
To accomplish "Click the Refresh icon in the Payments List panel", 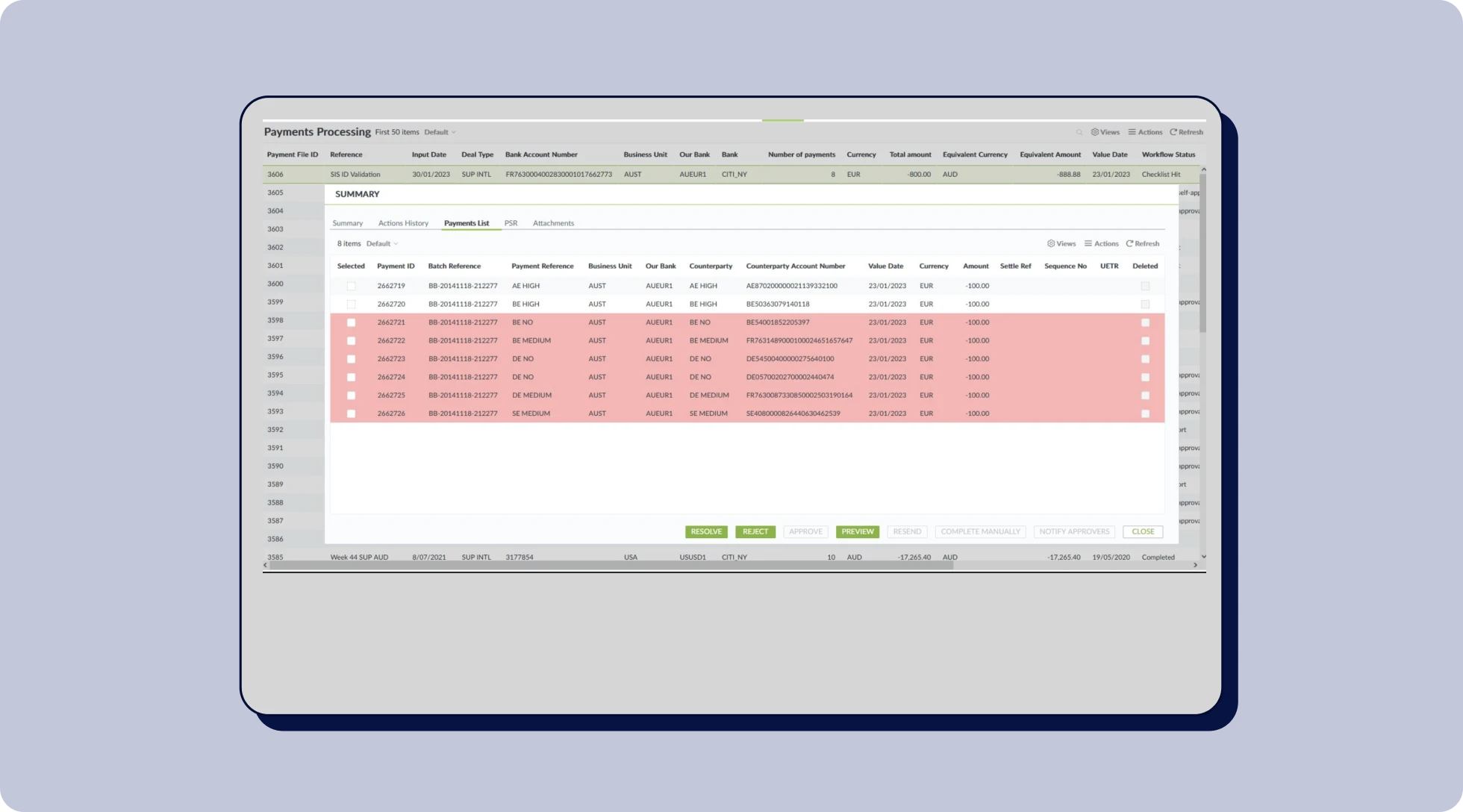I will [x=1129, y=243].
